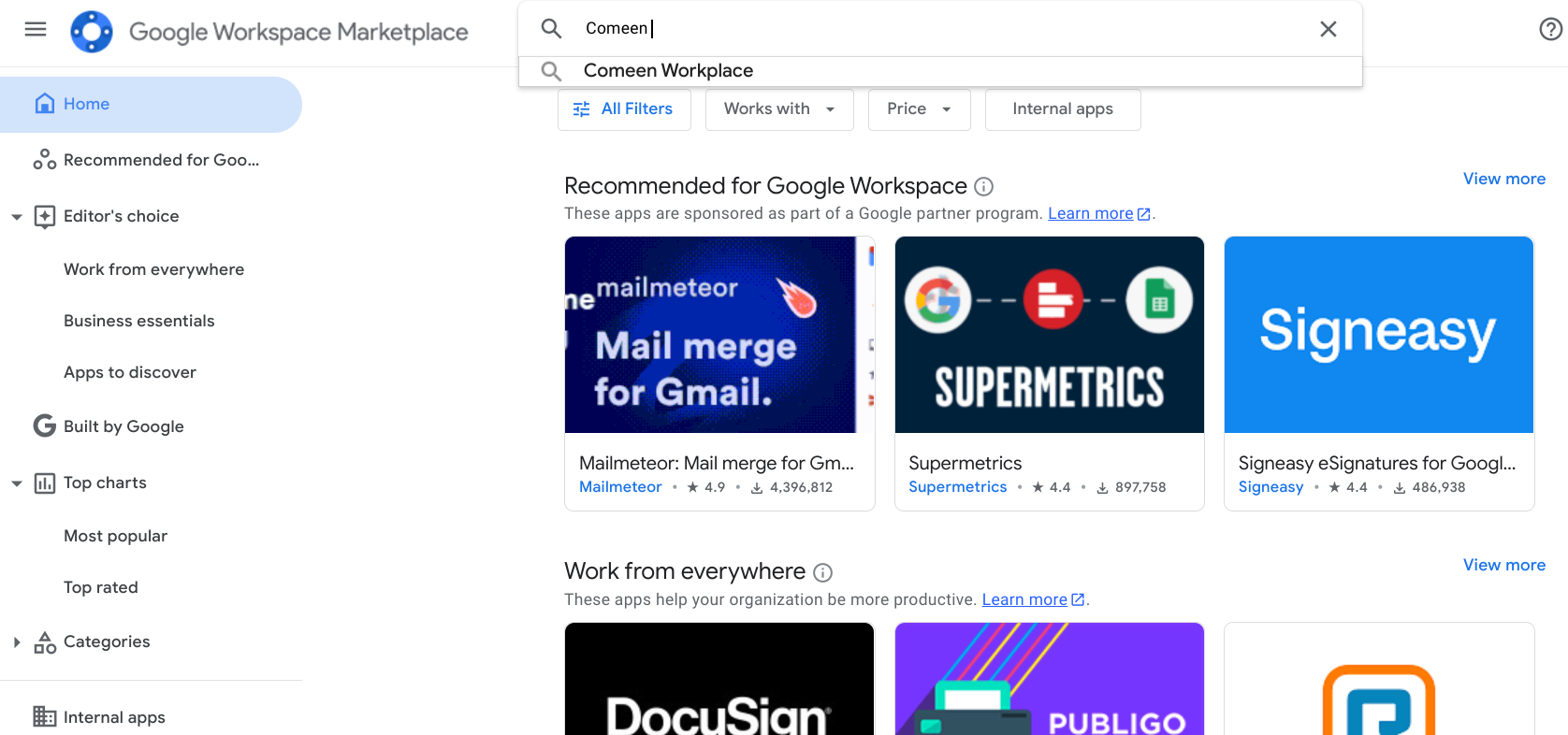1568x735 pixels.
Task: Show info for Recommended for Google Workspace
Action: (x=983, y=186)
